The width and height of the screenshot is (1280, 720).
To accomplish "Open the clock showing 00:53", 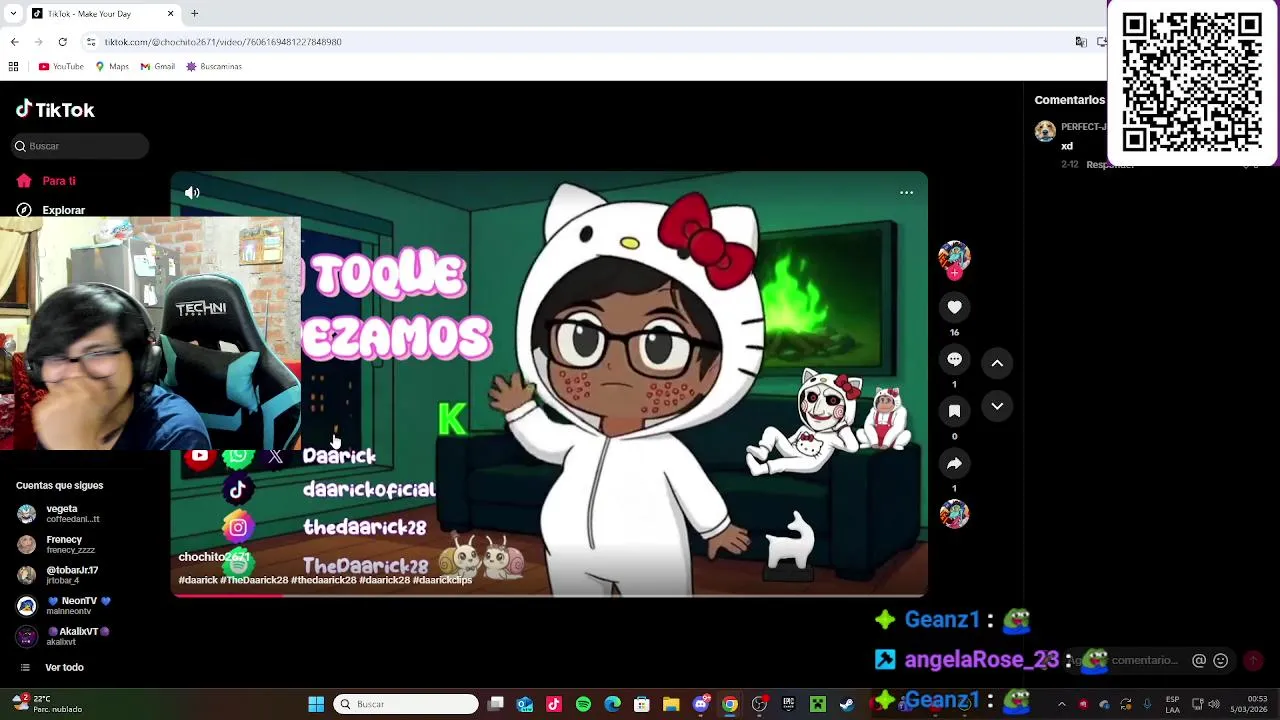I will [x=1249, y=704].
